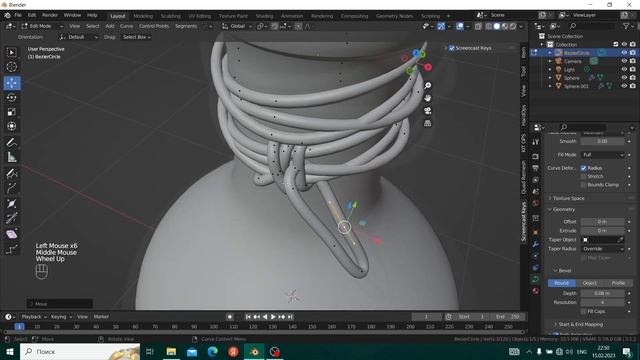Open Modifiers wrench tab in properties
This screenshot has width=640, height=360.
[x=535, y=244]
